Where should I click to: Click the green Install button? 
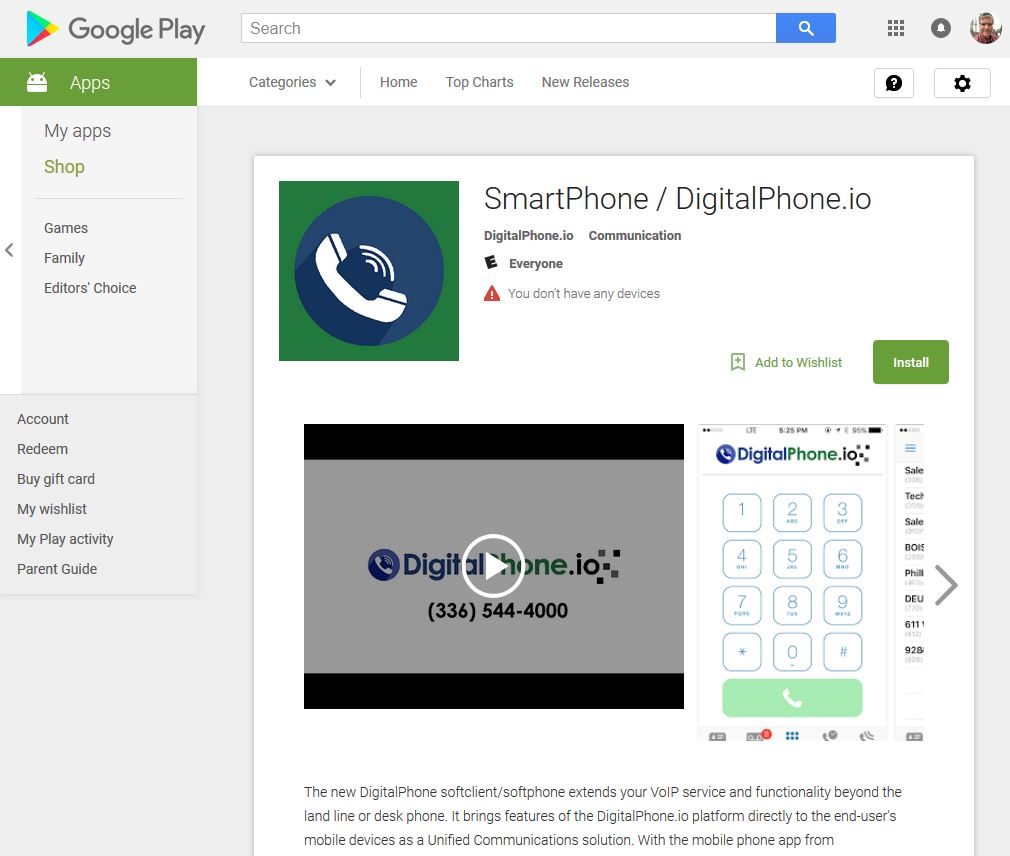tap(910, 362)
